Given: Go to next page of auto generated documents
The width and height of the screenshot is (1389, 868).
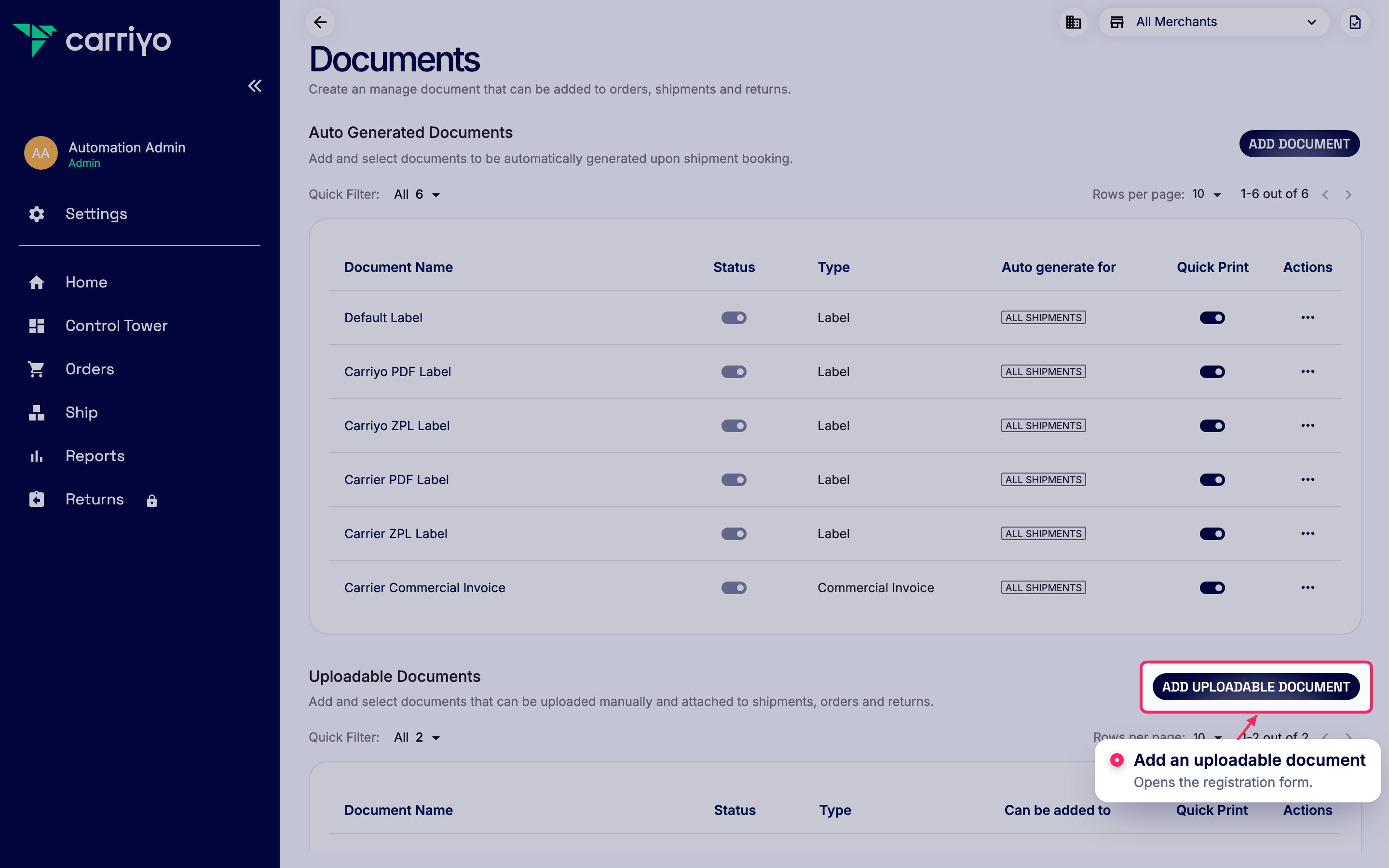Looking at the screenshot, I should [1348, 195].
